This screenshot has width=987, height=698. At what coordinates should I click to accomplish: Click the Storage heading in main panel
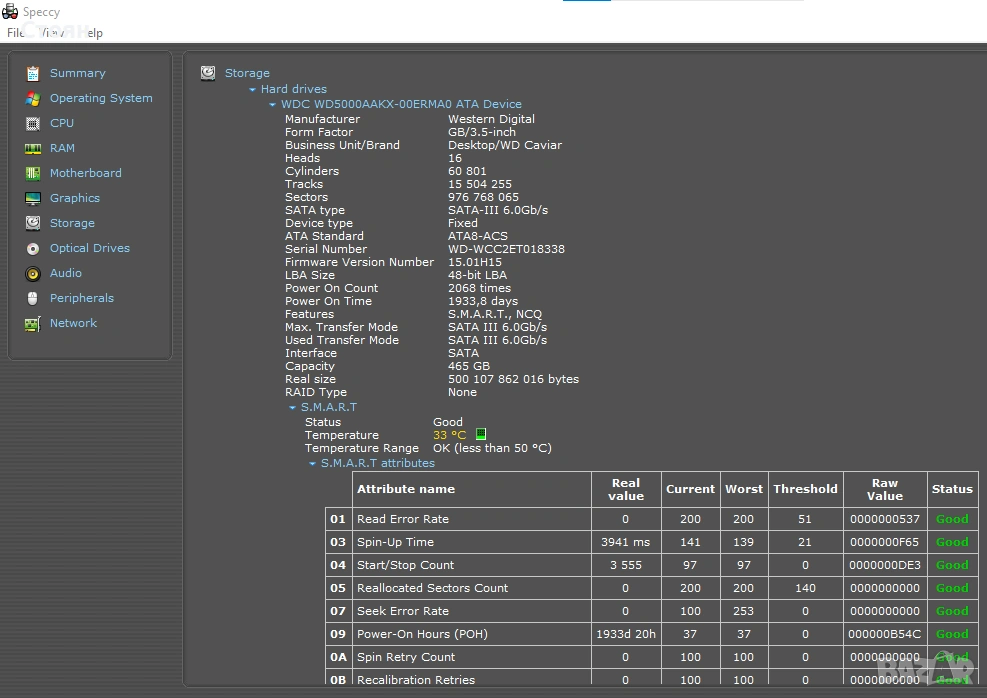coord(247,73)
